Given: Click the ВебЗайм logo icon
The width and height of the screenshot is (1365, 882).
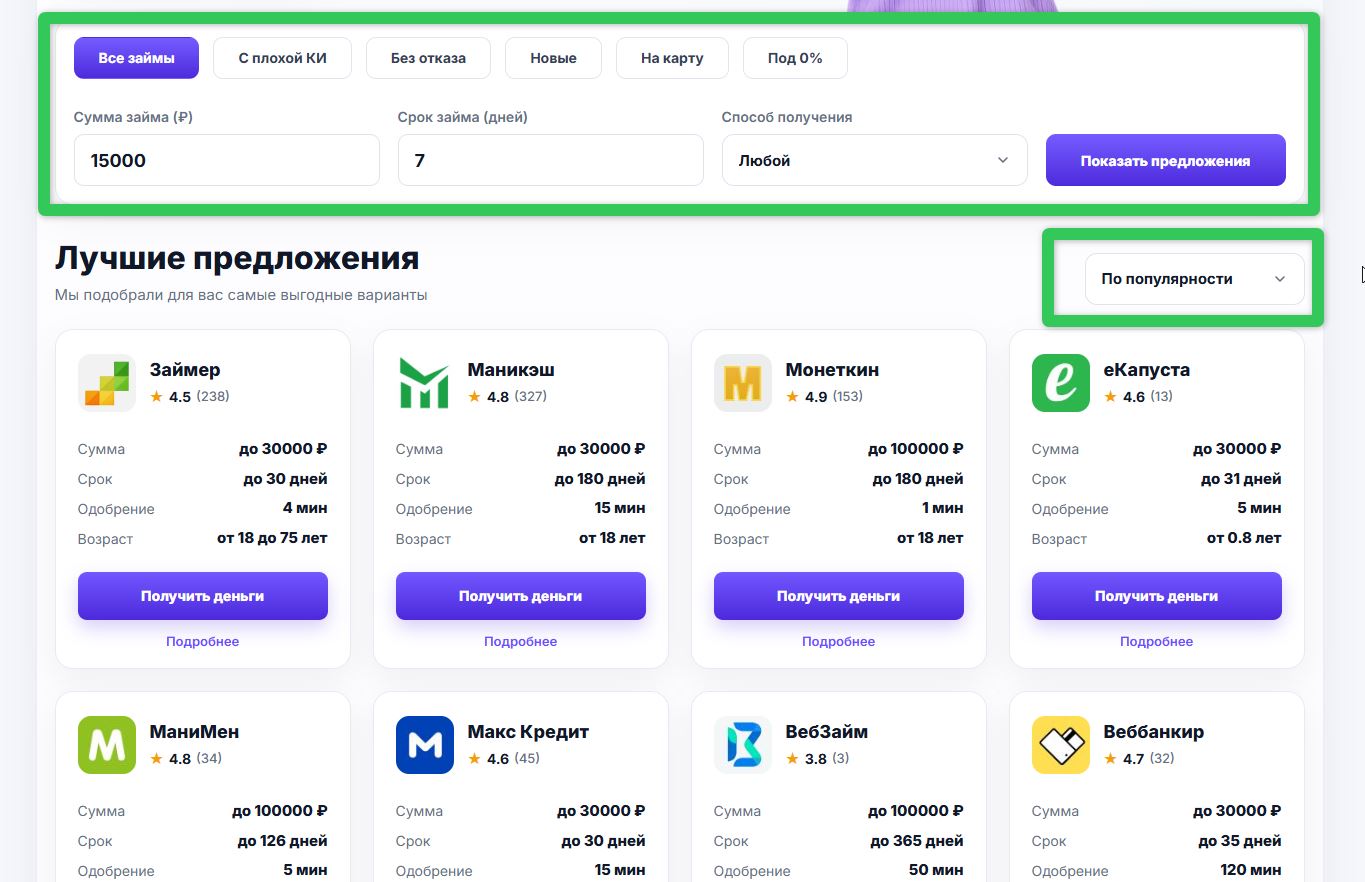Looking at the screenshot, I should pyautogui.click(x=743, y=745).
